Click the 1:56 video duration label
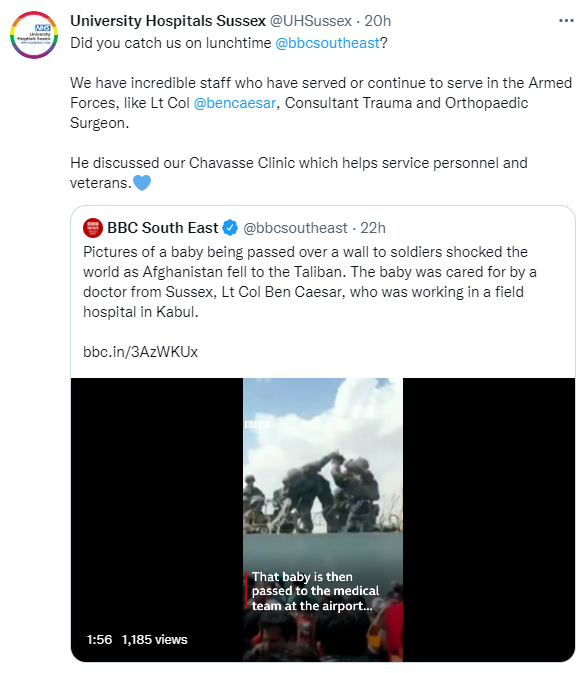 99,640
